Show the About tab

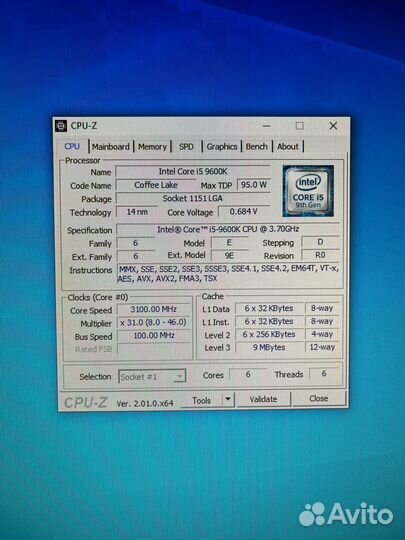[x=288, y=147]
